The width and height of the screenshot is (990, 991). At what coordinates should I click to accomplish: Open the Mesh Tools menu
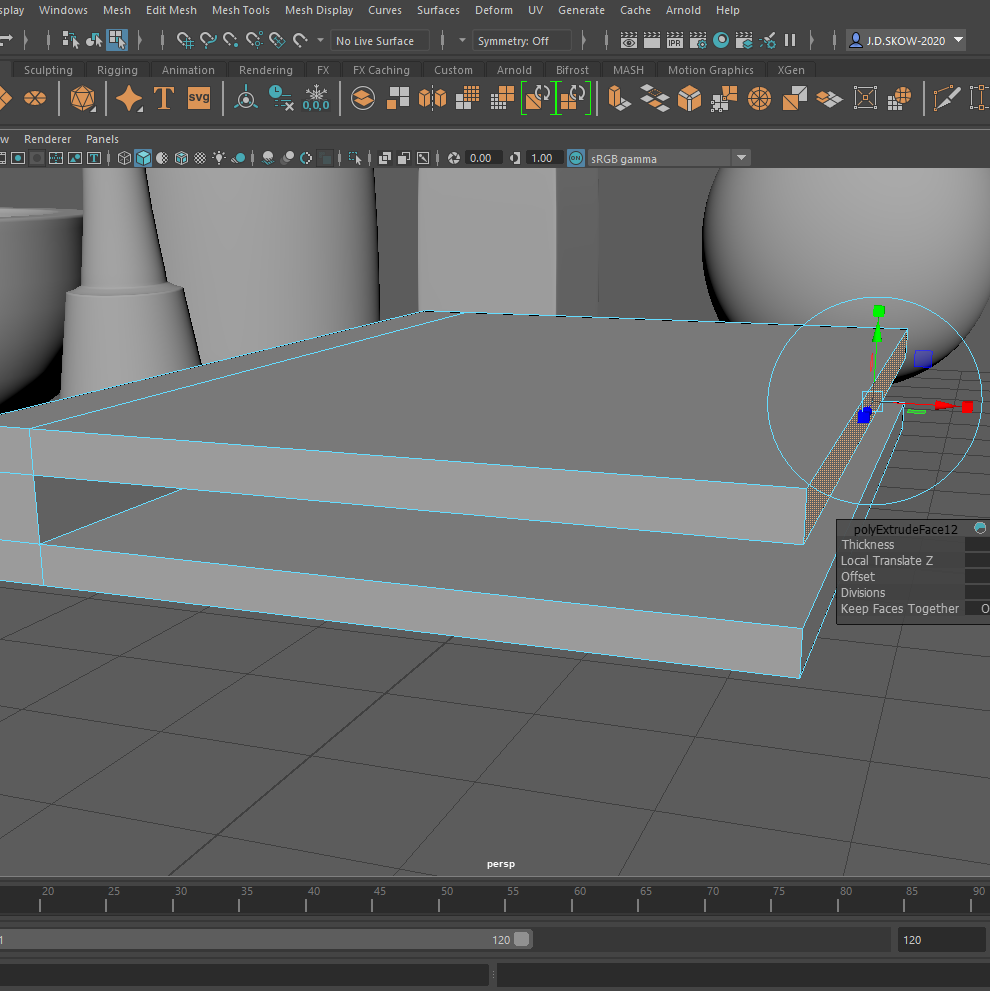pyautogui.click(x=240, y=10)
